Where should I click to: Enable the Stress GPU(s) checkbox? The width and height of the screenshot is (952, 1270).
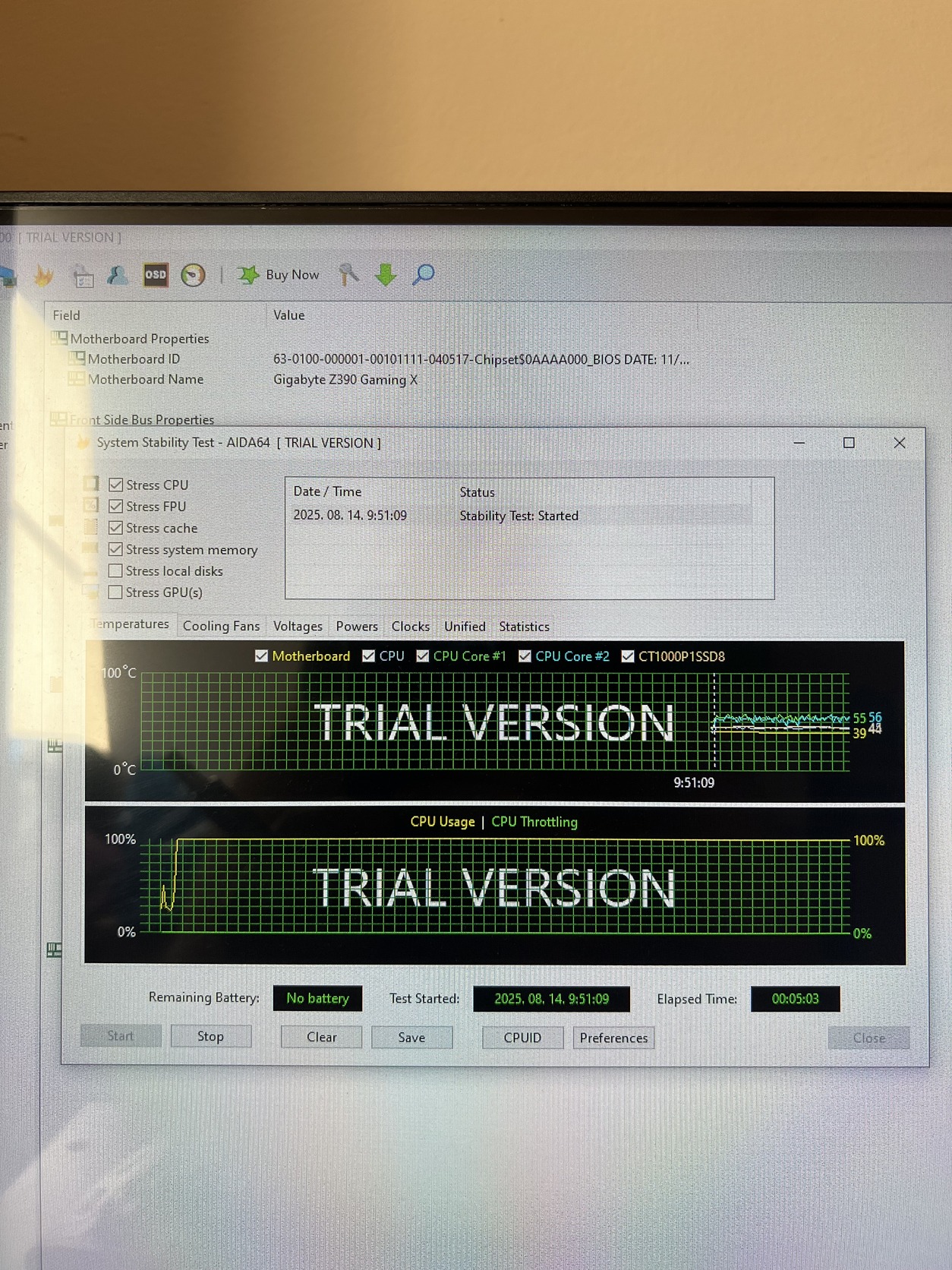click(x=115, y=592)
